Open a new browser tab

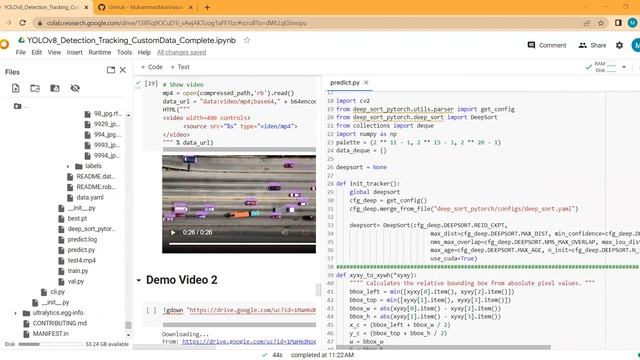[207, 7]
